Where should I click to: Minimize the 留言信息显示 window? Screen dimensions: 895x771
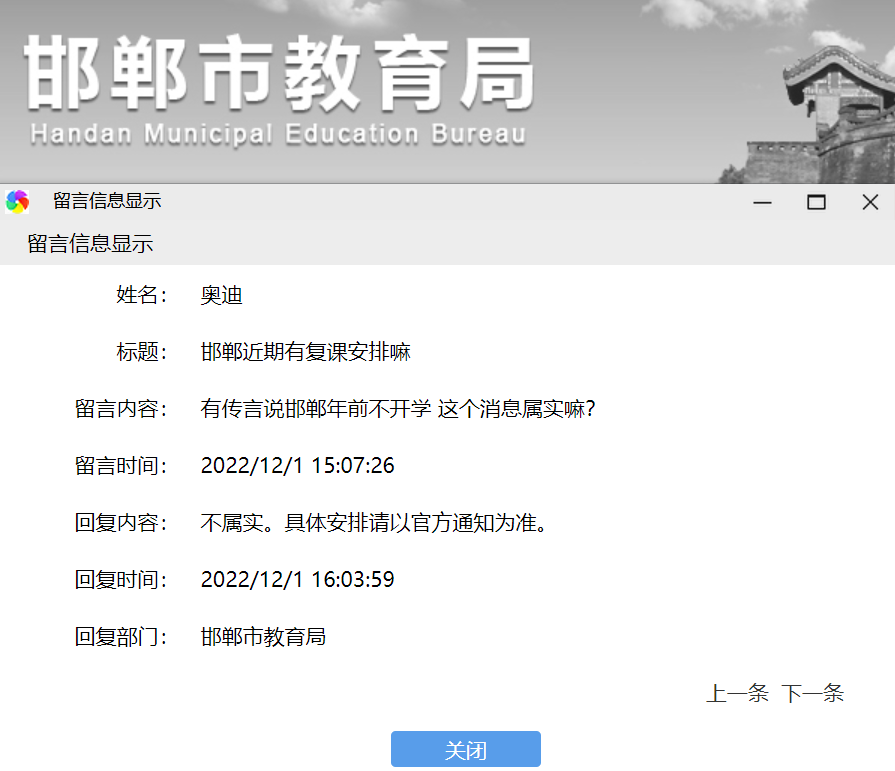click(762, 202)
